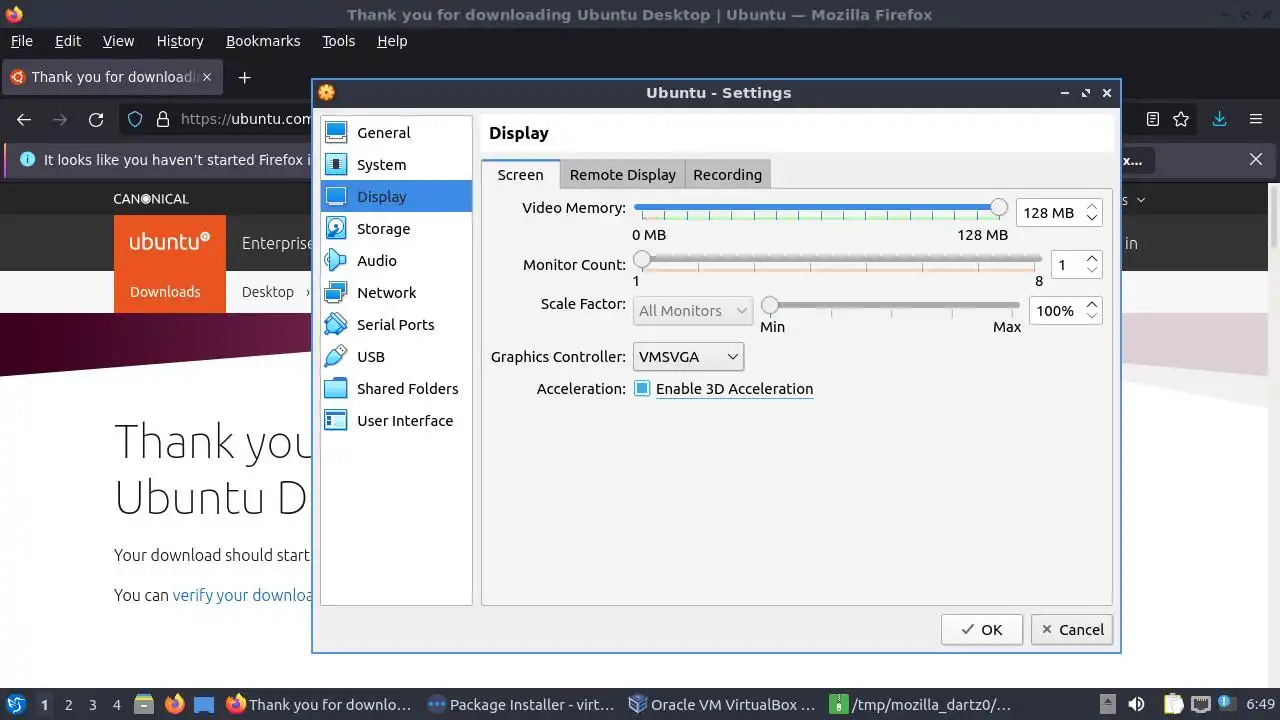Viewport: 1280px width, 720px height.
Task: Launch Firefox from taskbar quick launch
Action: tap(175, 704)
